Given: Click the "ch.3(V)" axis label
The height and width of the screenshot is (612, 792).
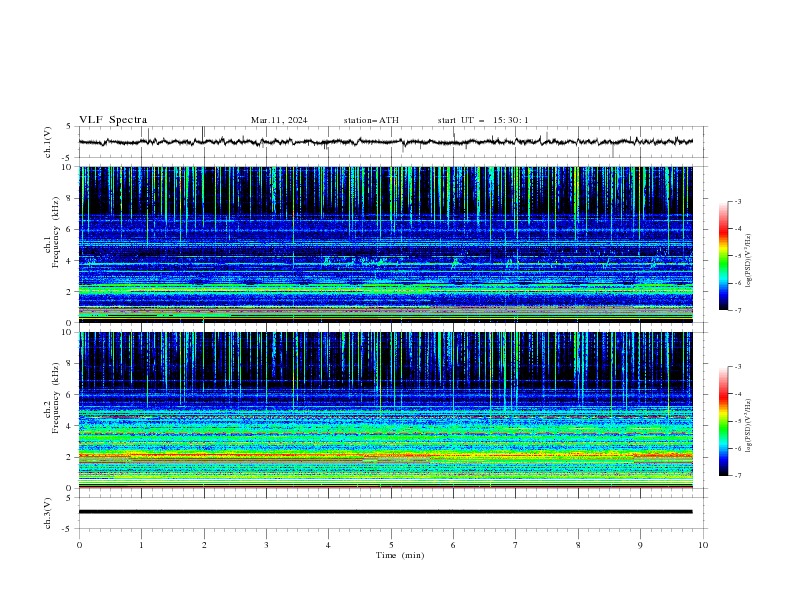Looking at the screenshot, I should click(x=48, y=513).
